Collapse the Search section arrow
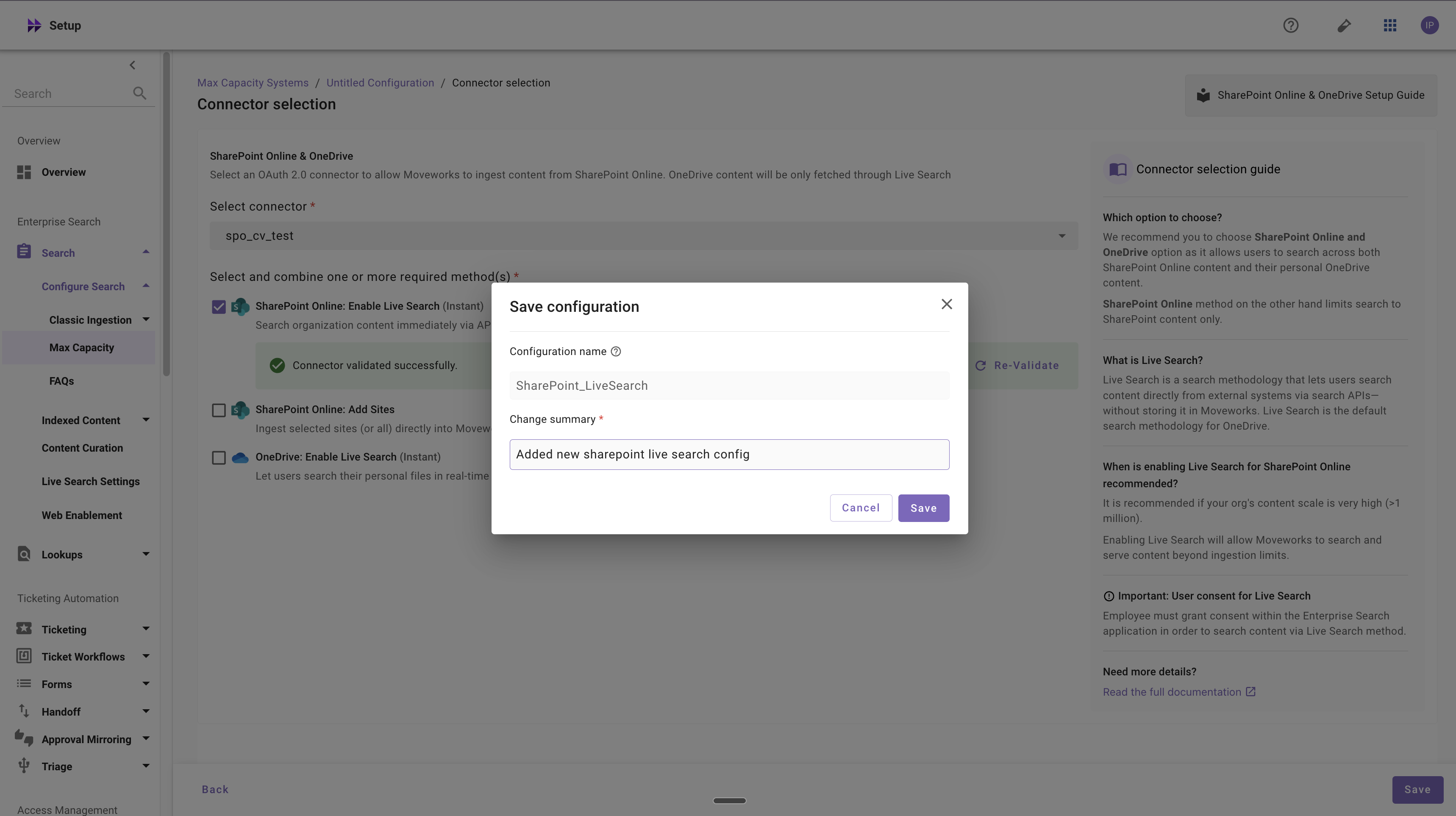 click(x=146, y=252)
